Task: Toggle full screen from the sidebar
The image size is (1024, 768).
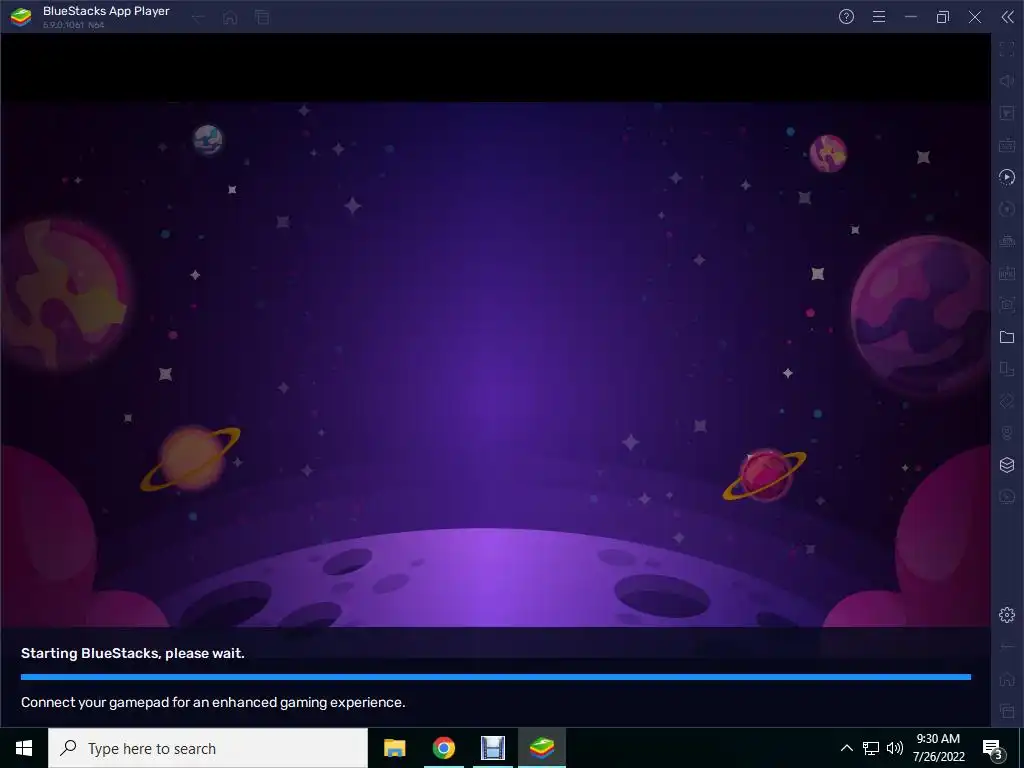Action: [x=1007, y=48]
